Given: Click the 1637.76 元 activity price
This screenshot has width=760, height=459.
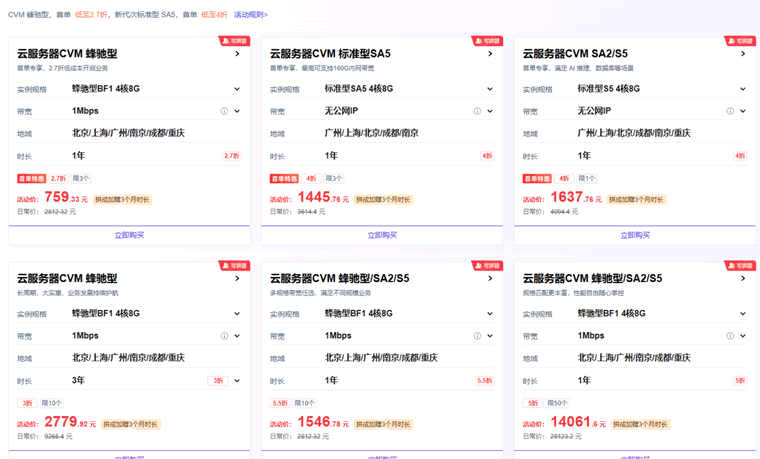Looking at the screenshot, I should pyautogui.click(x=576, y=197).
